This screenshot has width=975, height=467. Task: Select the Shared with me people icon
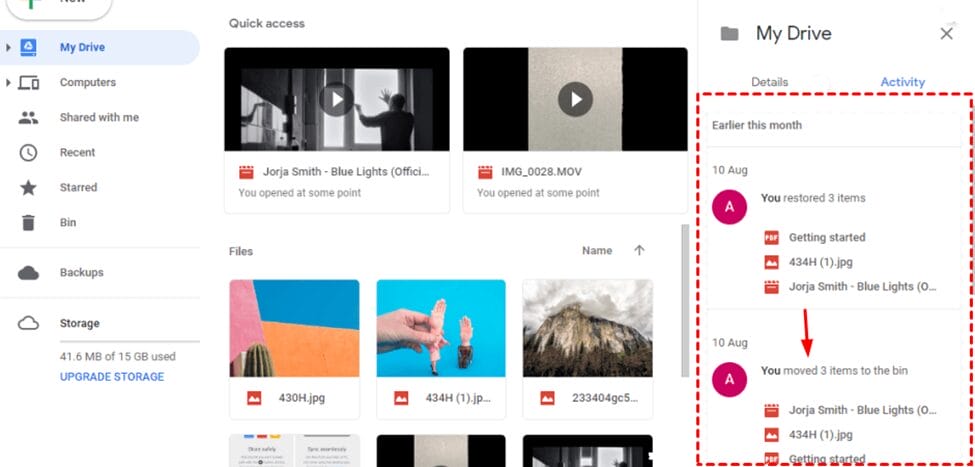[x=28, y=117]
